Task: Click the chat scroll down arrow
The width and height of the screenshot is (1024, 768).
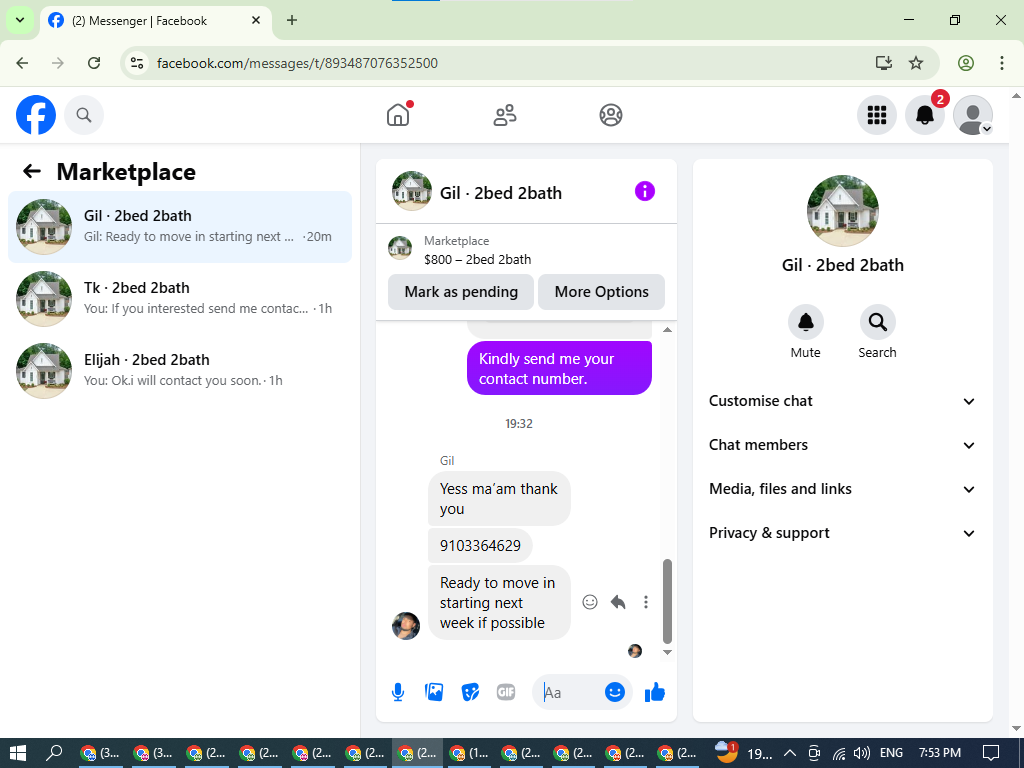Action: 667,652
